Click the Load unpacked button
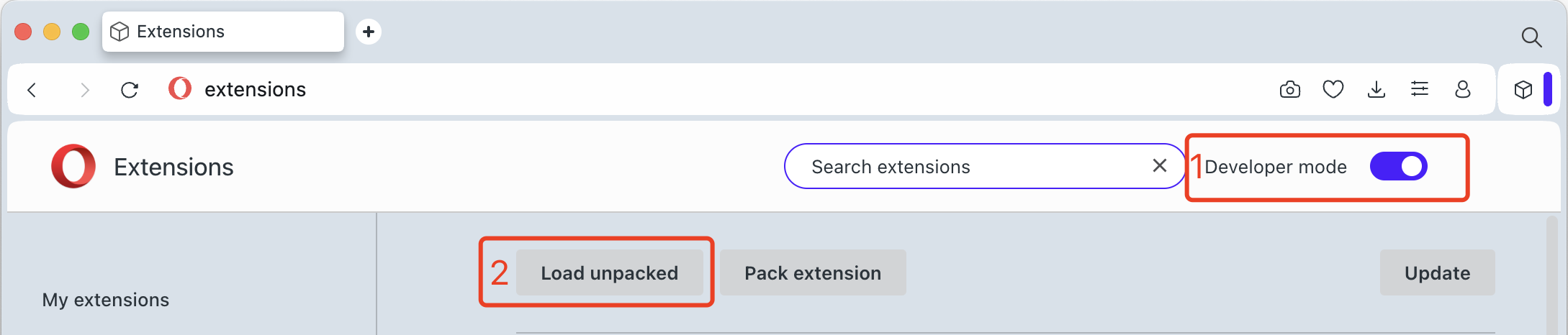The width and height of the screenshot is (1568, 335). [609, 273]
